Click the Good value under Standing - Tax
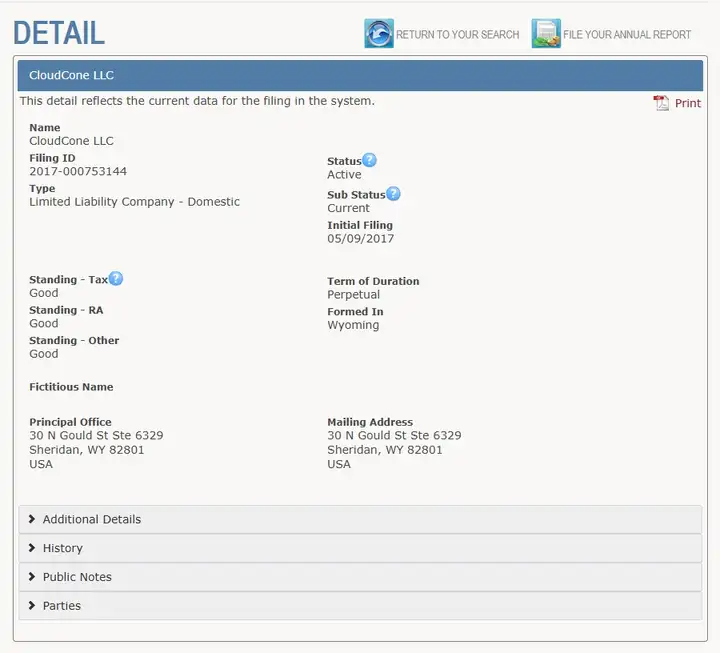The height and width of the screenshot is (653, 720). (44, 293)
